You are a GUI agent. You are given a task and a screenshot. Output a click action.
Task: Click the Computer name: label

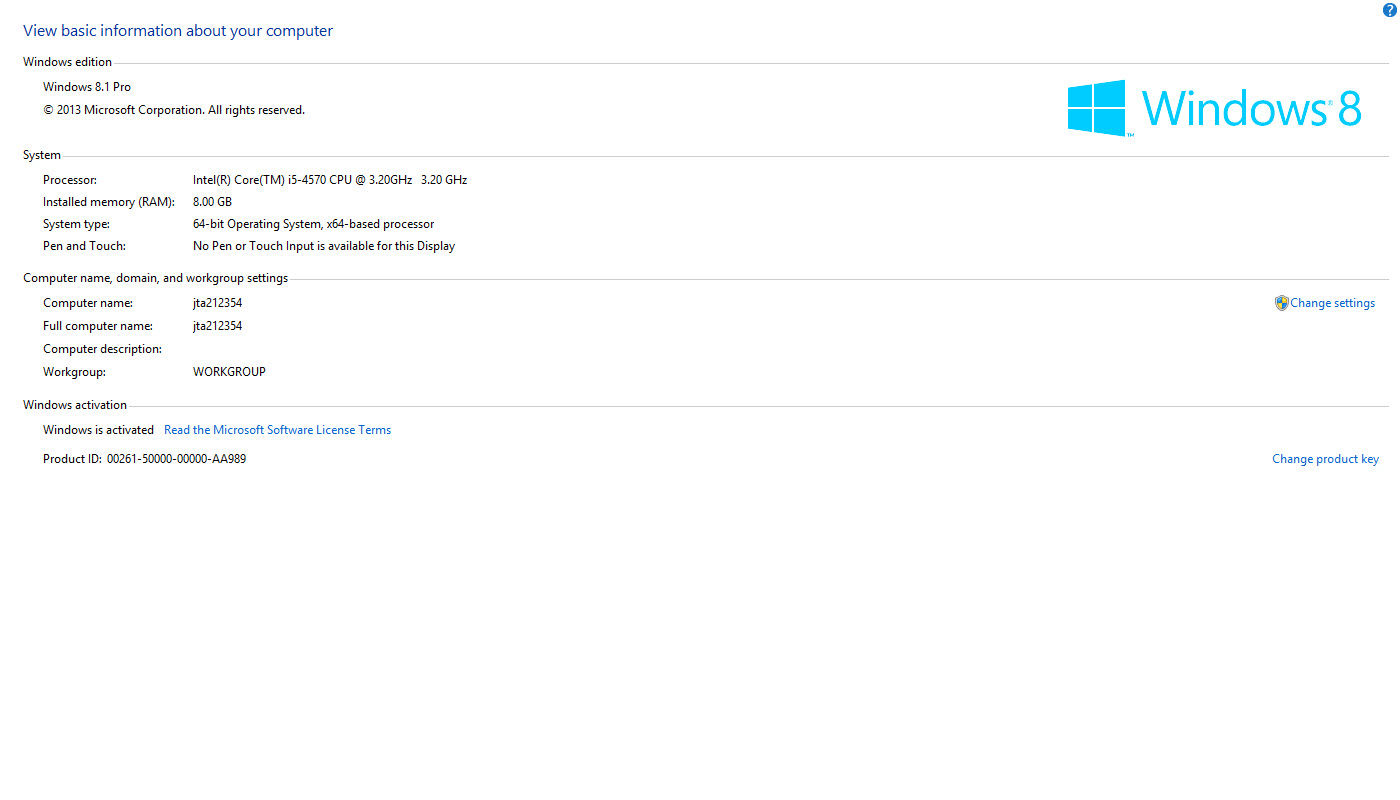[88, 303]
